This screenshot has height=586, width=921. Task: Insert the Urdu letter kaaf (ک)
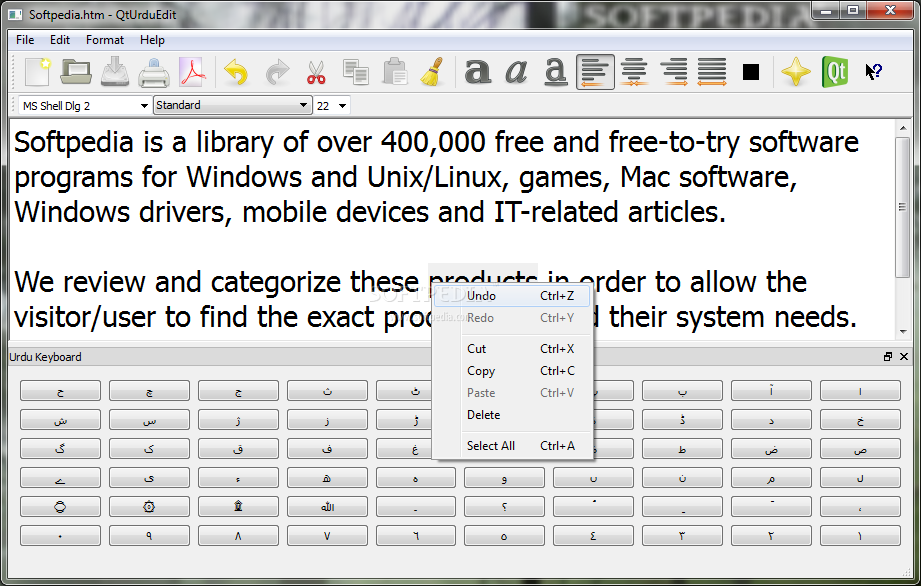click(x=149, y=449)
